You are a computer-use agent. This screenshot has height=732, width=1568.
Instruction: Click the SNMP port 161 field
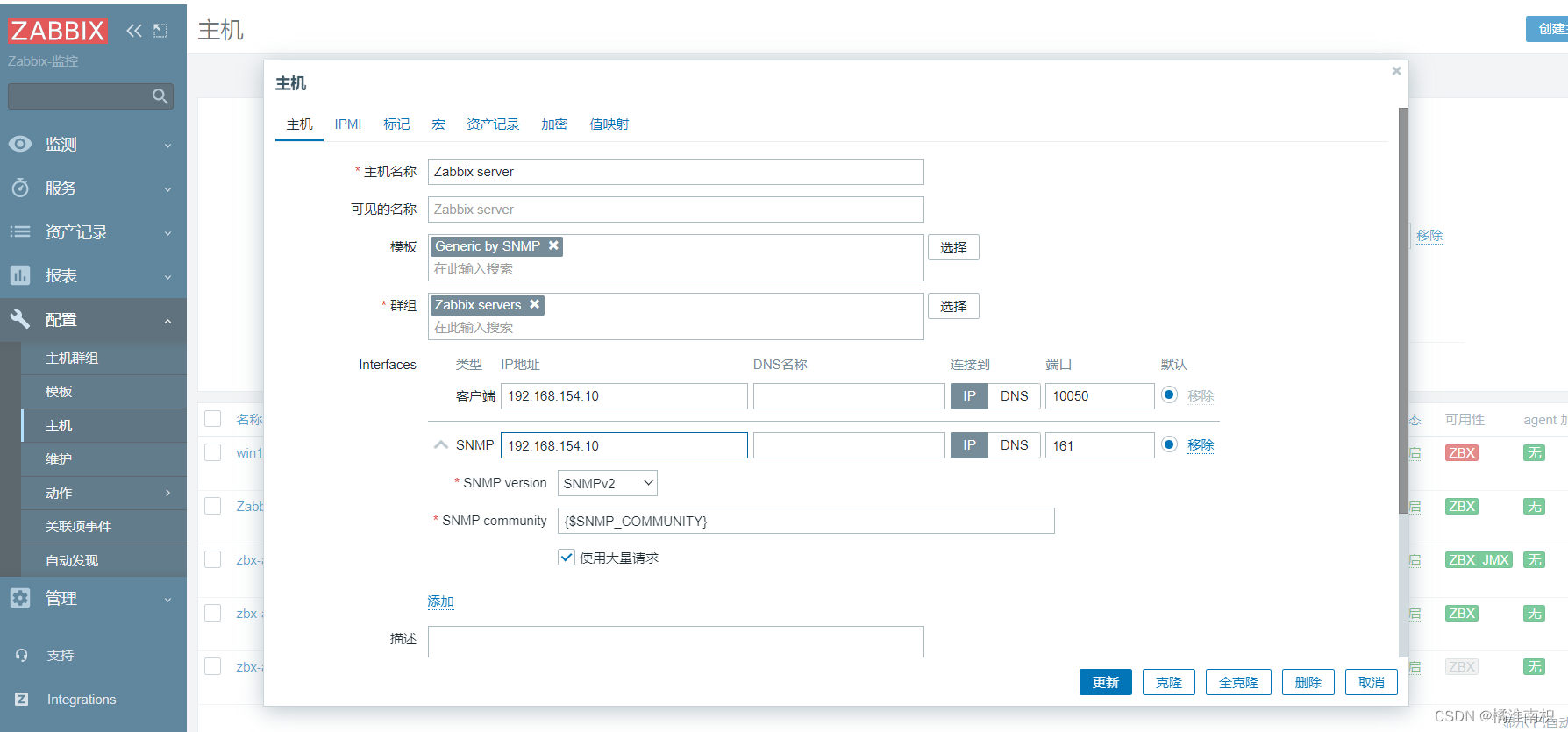tap(1100, 445)
